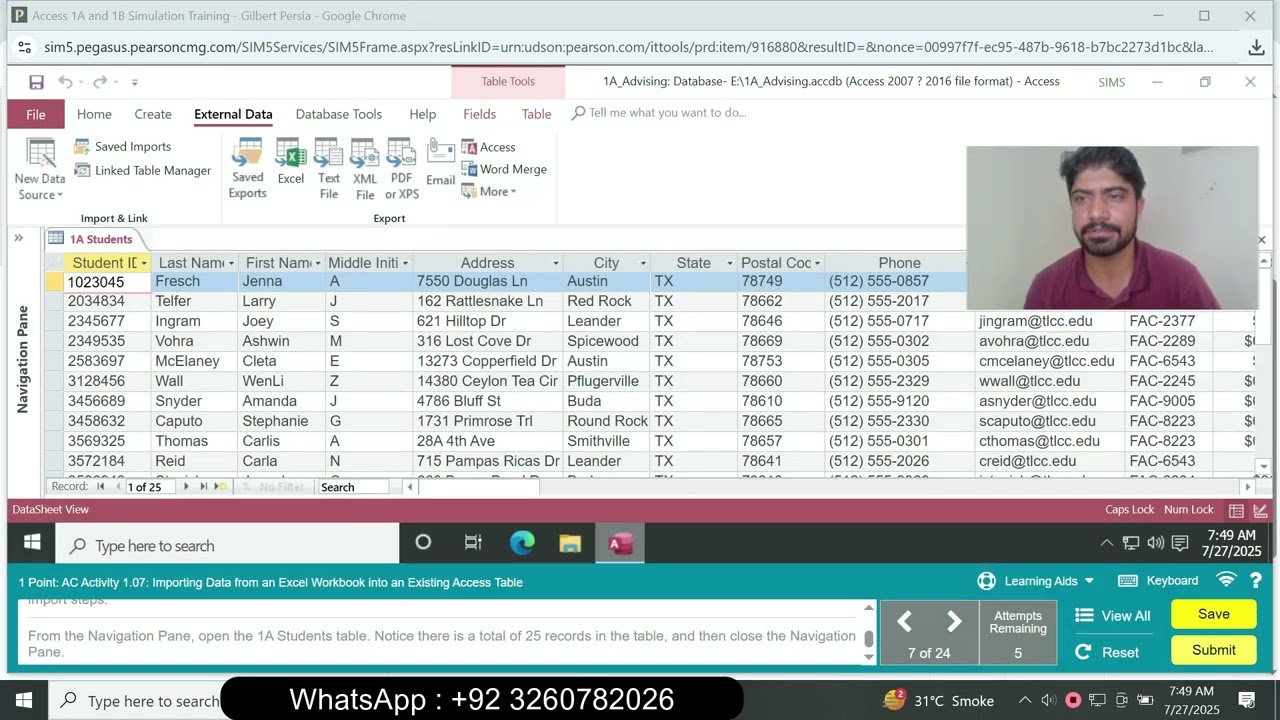Export to an XML File
The width and height of the screenshot is (1280, 720).
365,169
